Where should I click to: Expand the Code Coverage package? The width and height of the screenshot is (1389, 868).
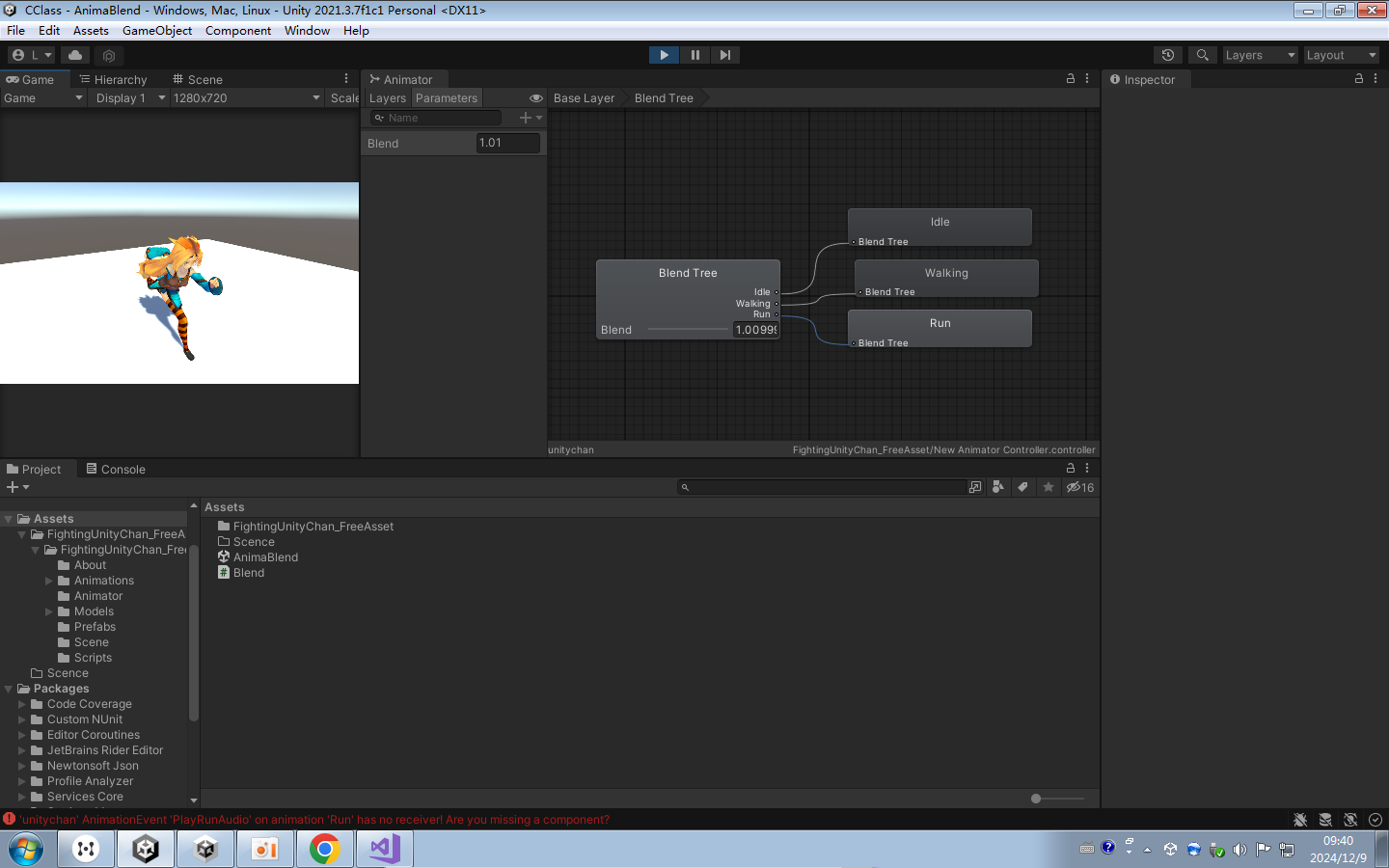[x=22, y=704]
